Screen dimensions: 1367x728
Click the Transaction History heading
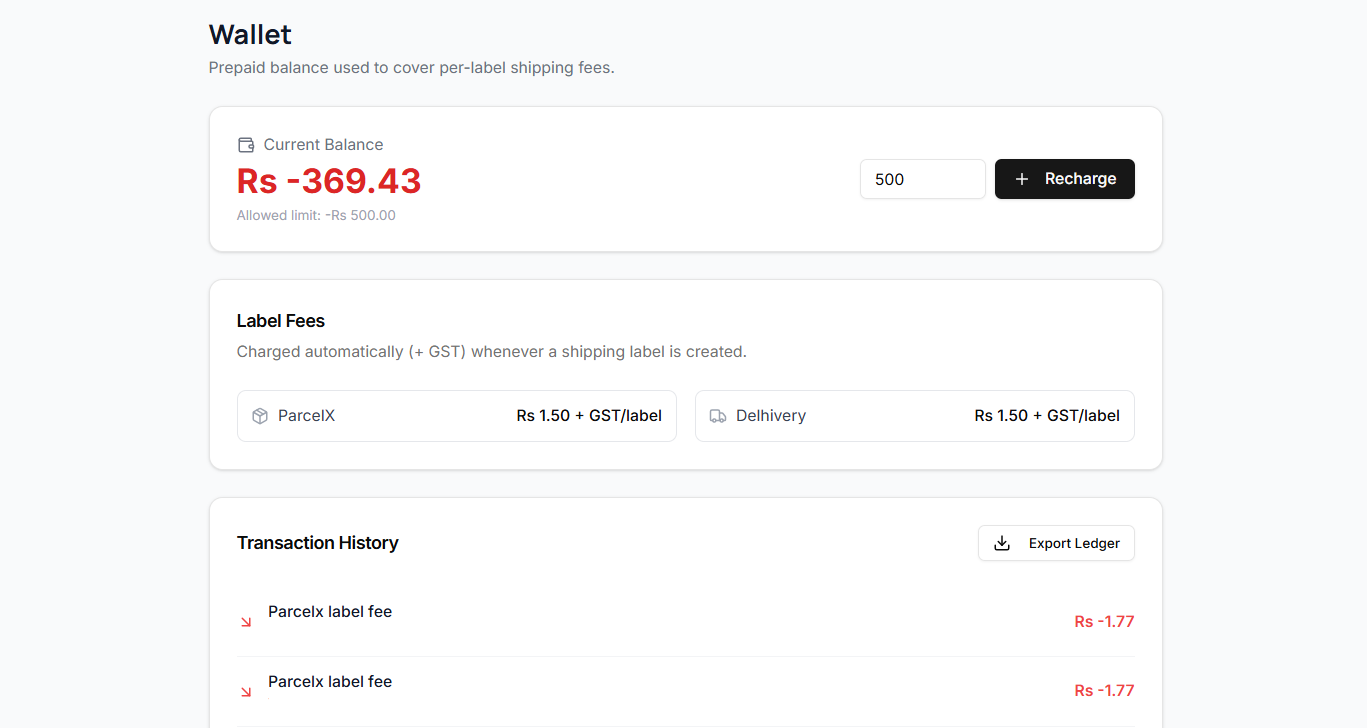click(x=318, y=543)
